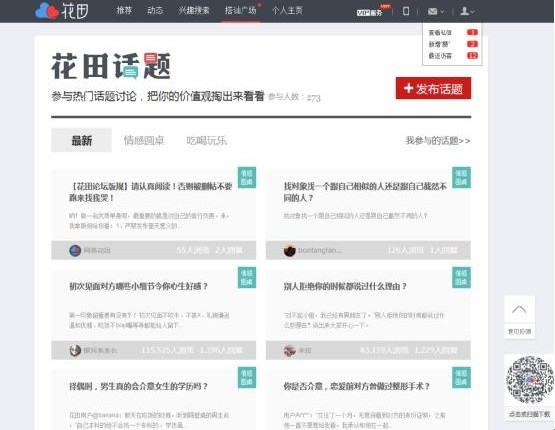Screen dimensions: 555x430
Task: Click the feedback button under top arrow
Action: pyautogui.click(x=519, y=331)
